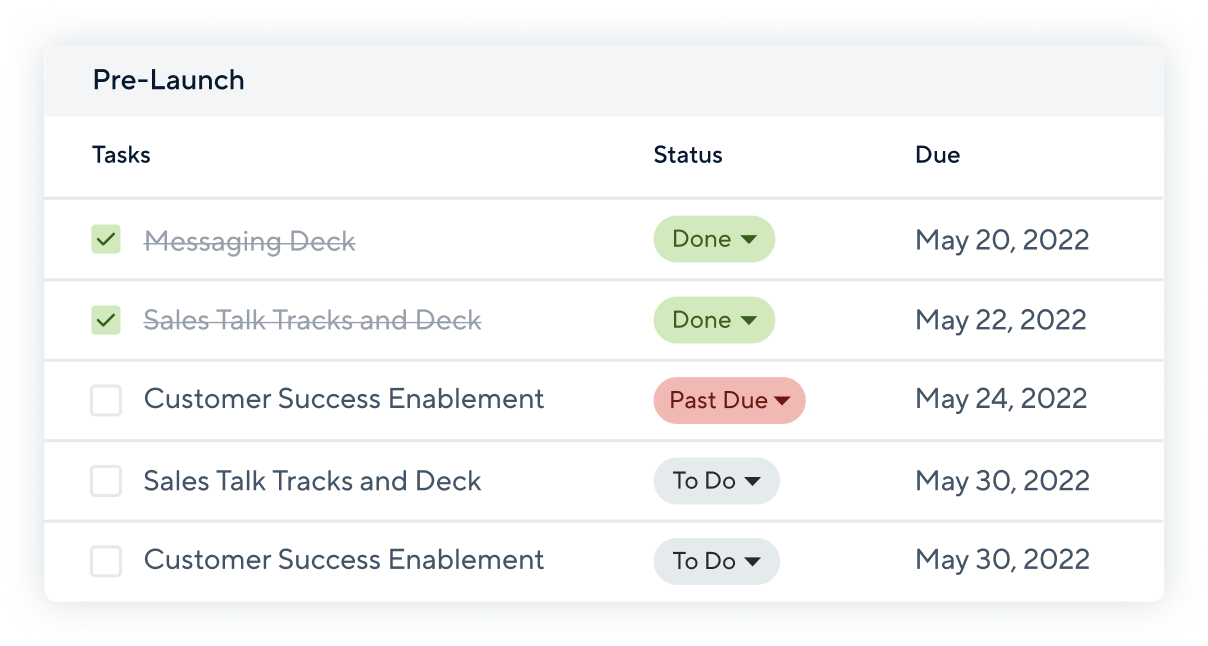The width and height of the screenshot is (1208, 646).
Task: Open the Done dropdown for May 22 task
Action: point(714,320)
